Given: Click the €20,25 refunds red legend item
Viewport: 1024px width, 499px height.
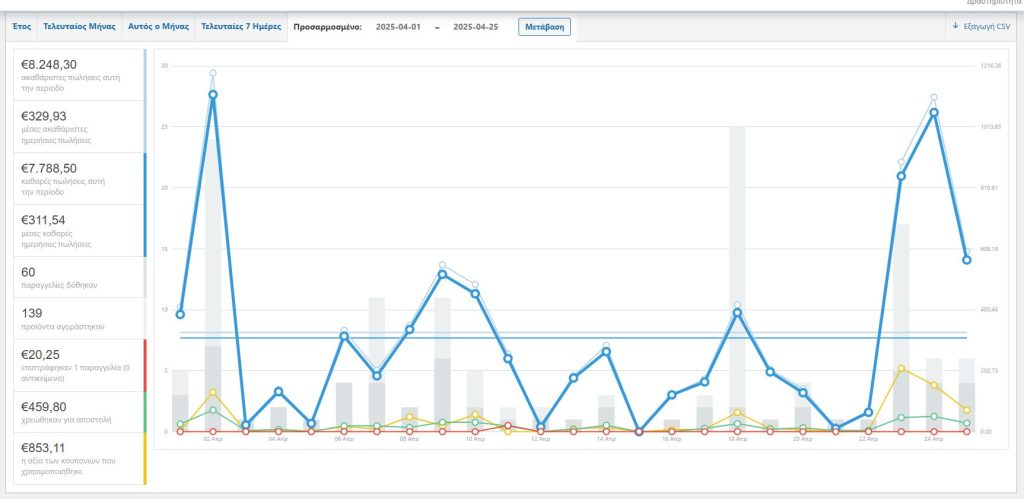Looking at the screenshot, I should 79,365.
